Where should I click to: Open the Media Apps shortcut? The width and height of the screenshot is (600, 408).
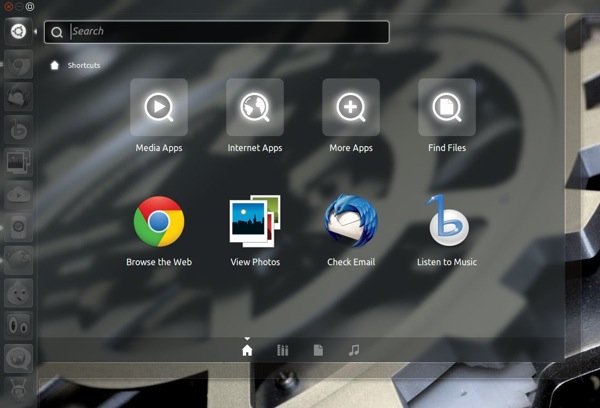(159, 107)
